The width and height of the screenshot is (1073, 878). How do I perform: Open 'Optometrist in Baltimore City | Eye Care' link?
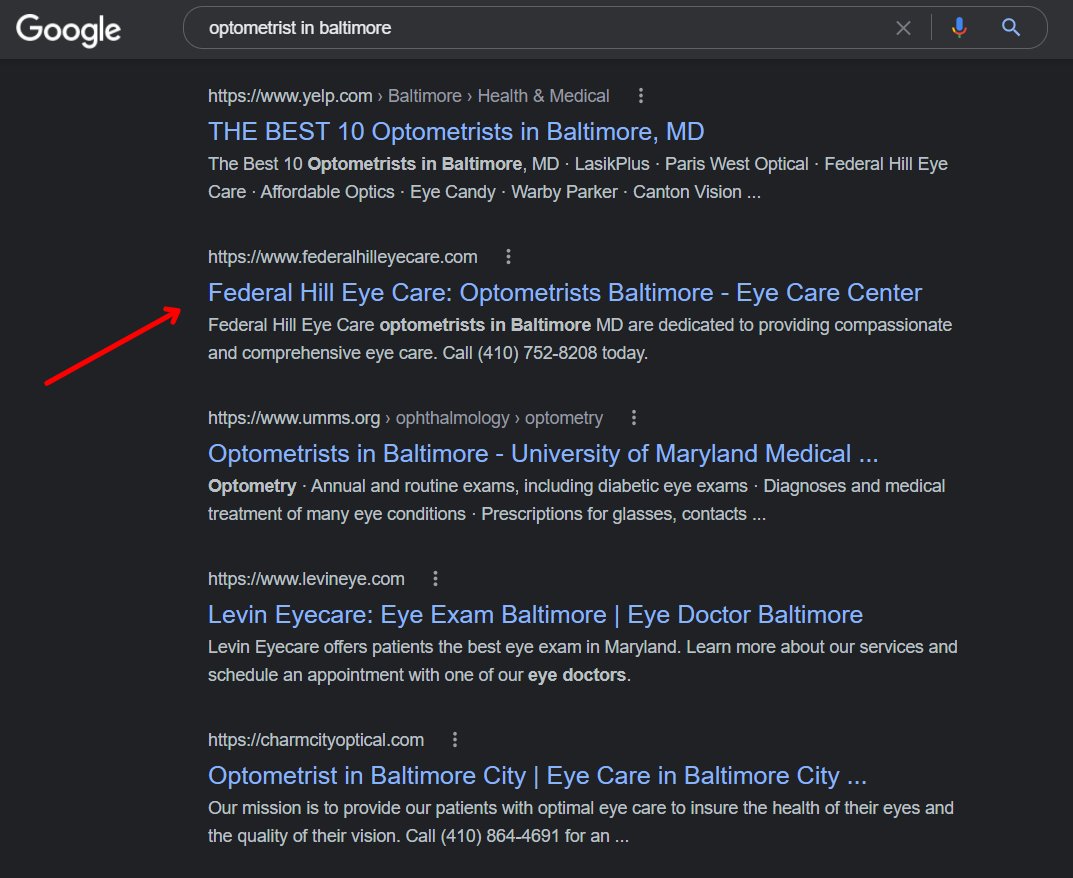point(537,775)
